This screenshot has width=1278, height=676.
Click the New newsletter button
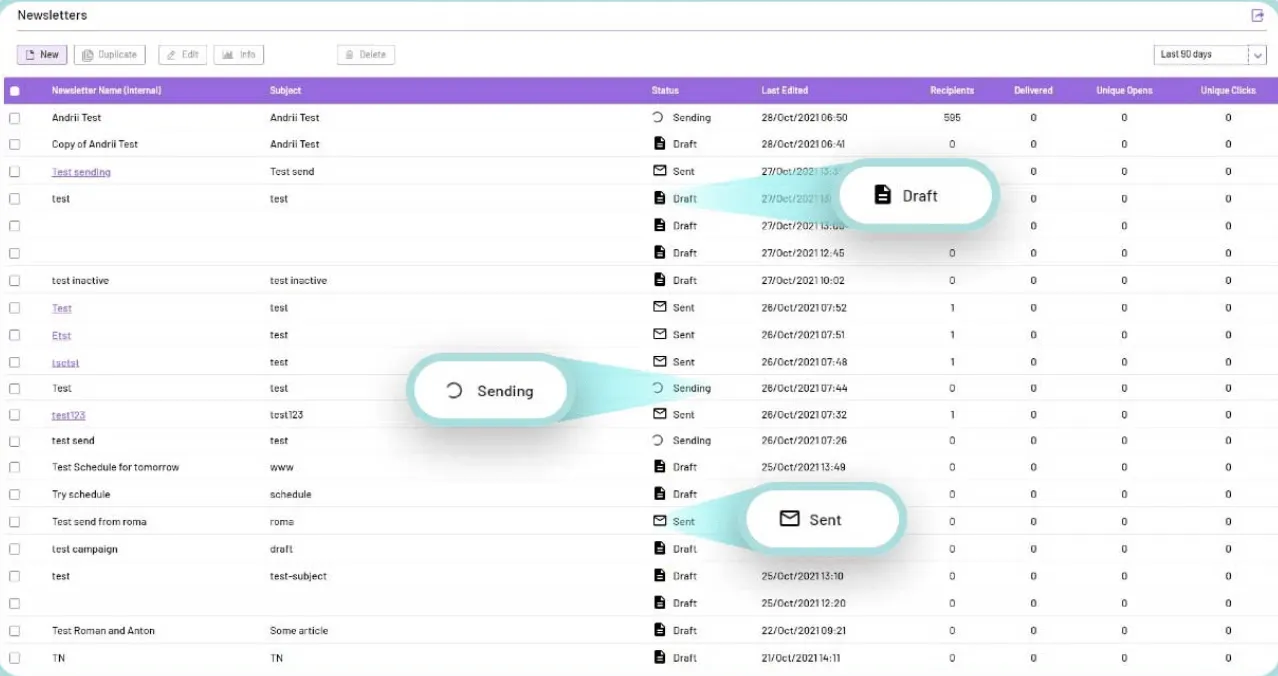(42, 54)
